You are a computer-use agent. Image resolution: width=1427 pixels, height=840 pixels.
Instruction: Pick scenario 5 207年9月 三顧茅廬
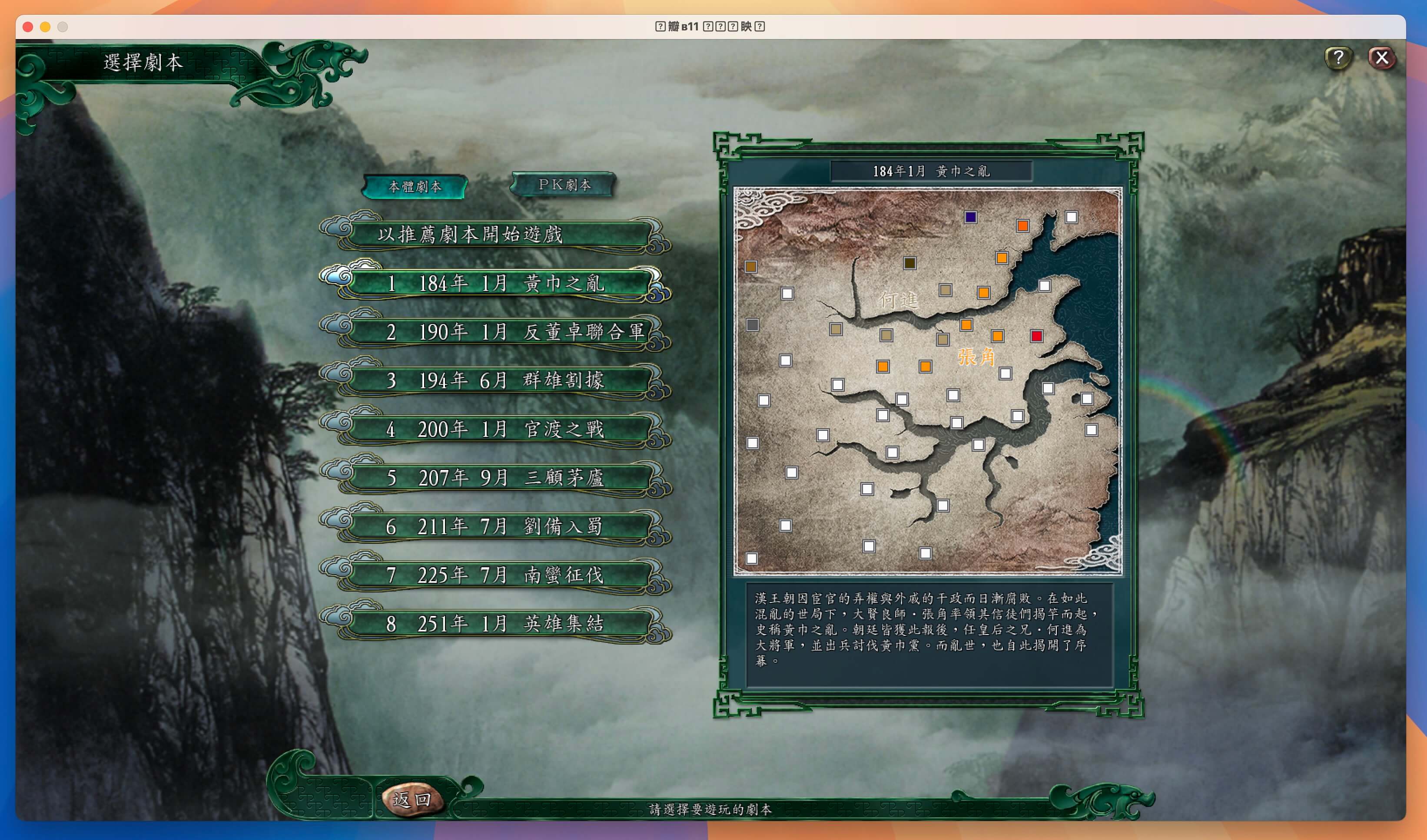click(x=496, y=478)
